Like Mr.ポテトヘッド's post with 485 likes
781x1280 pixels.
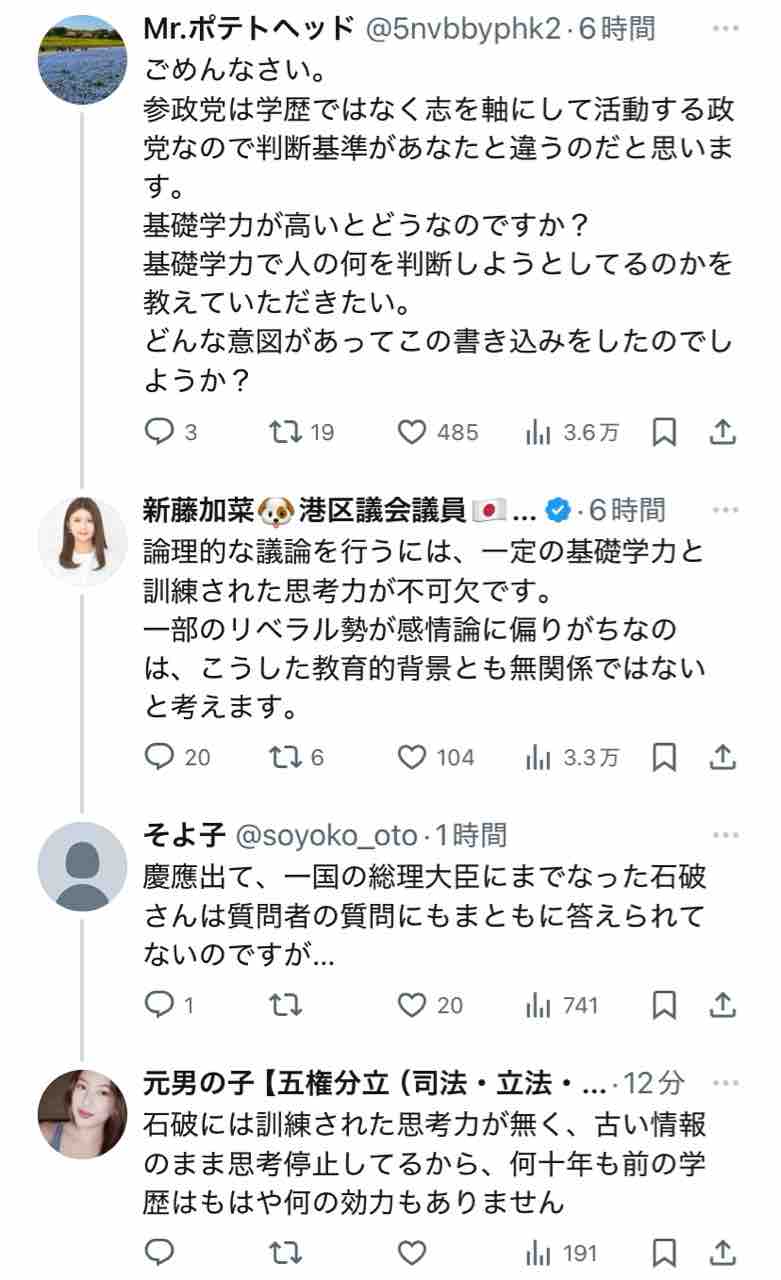coord(412,432)
